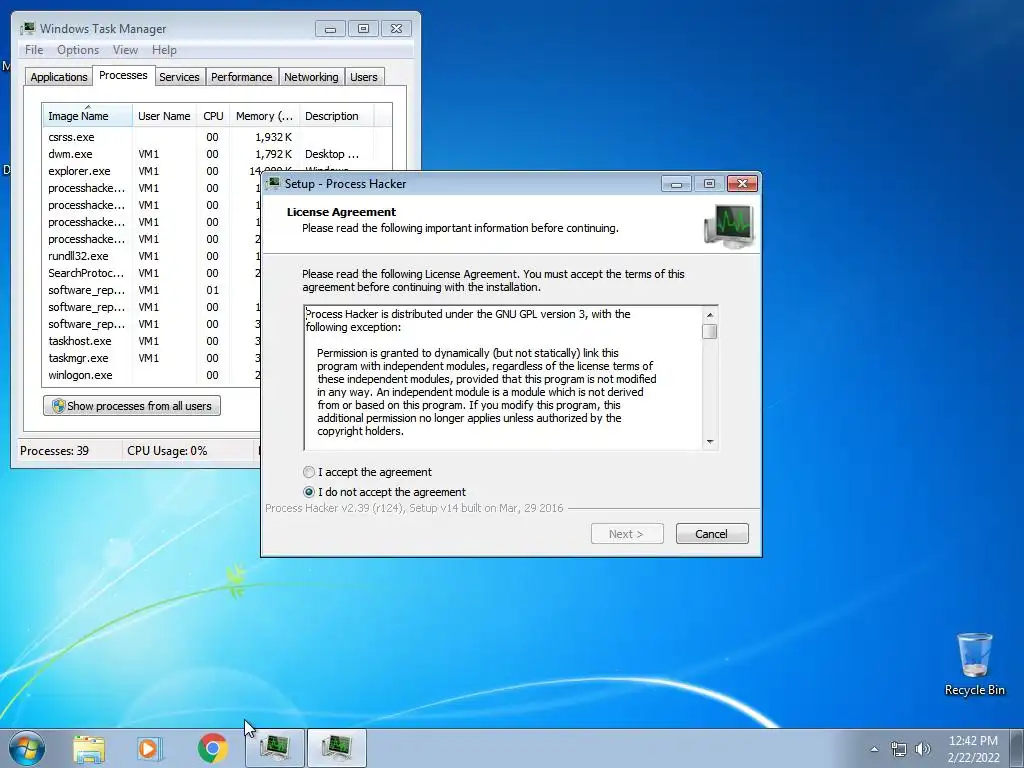The height and width of the screenshot is (768, 1024).
Task: Click CPU Usage: 0% status bar entry
Action: coord(167,451)
